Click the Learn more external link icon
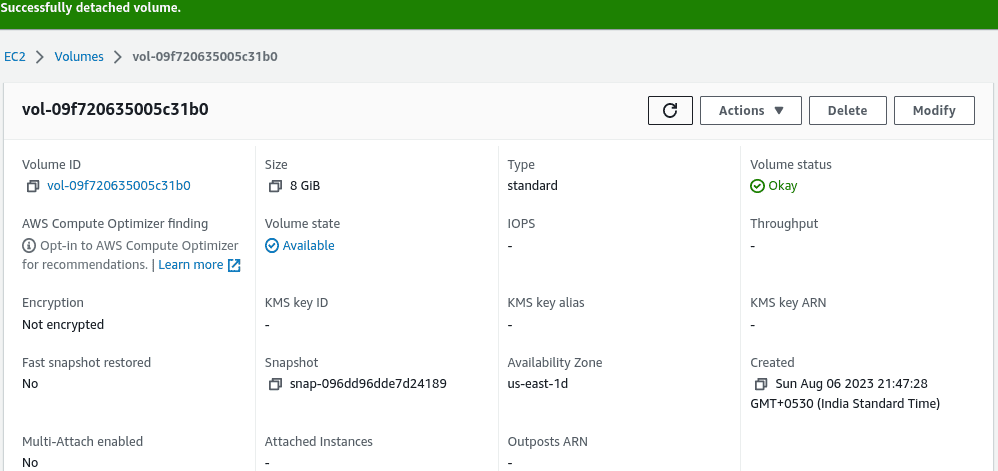The height and width of the screenshot is (471, 998). tap(234, 265)
